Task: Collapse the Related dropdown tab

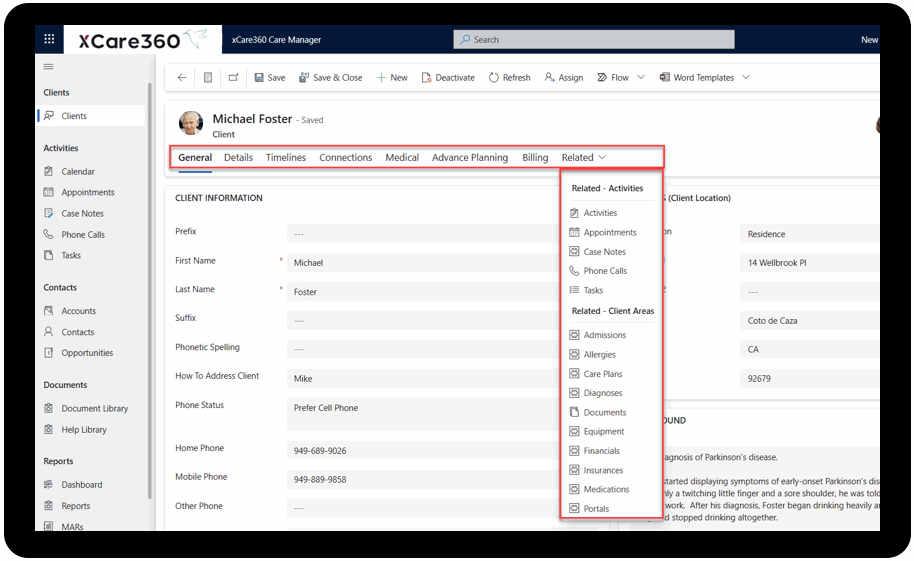Action: click(584, 157)
